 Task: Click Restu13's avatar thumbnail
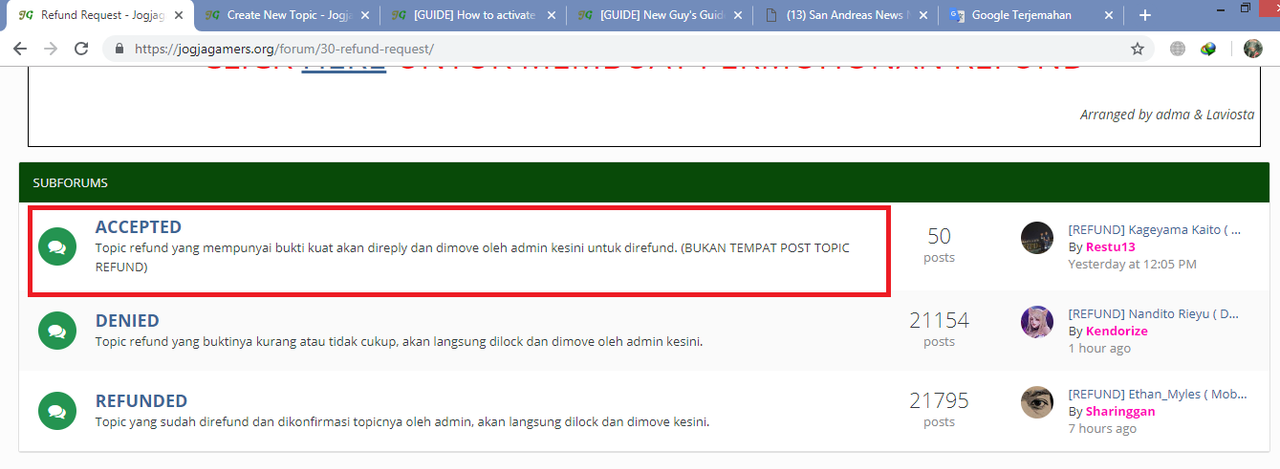1037,238
